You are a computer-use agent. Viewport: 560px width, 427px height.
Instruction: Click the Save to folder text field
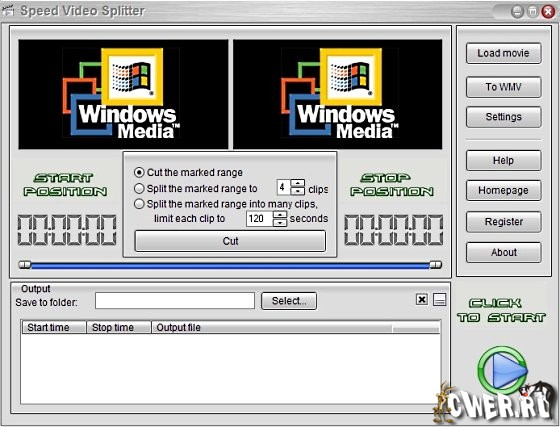175,301
